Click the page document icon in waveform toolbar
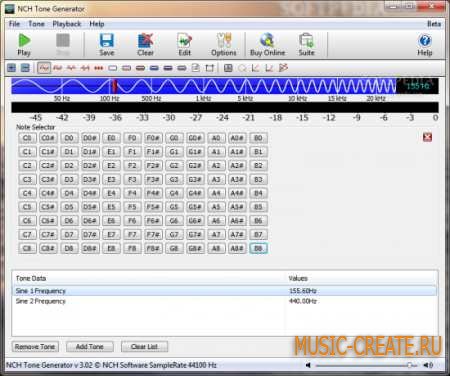Image resolution: width=450 pixels, height=376 pixels. tap(196, 68)
